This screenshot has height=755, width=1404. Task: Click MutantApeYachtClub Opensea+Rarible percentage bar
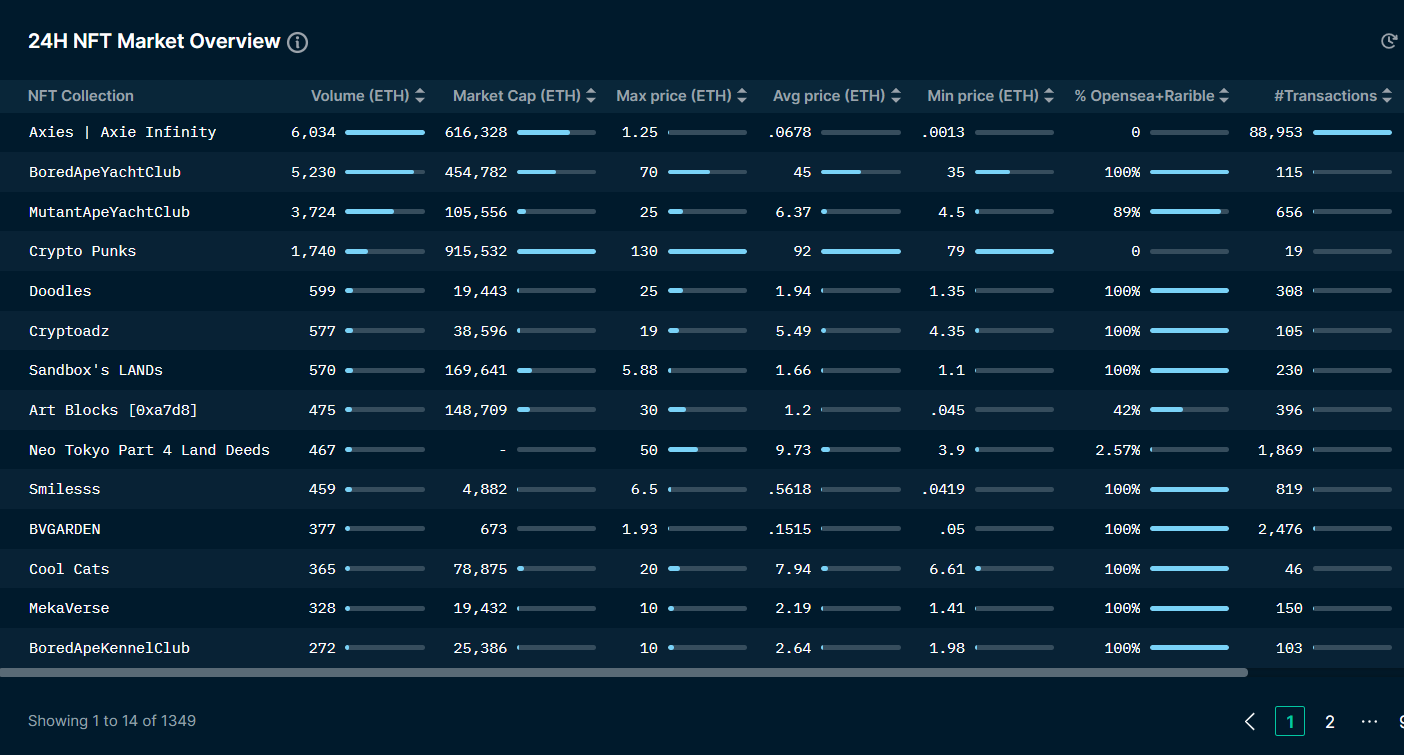[x=1189, y=212]
